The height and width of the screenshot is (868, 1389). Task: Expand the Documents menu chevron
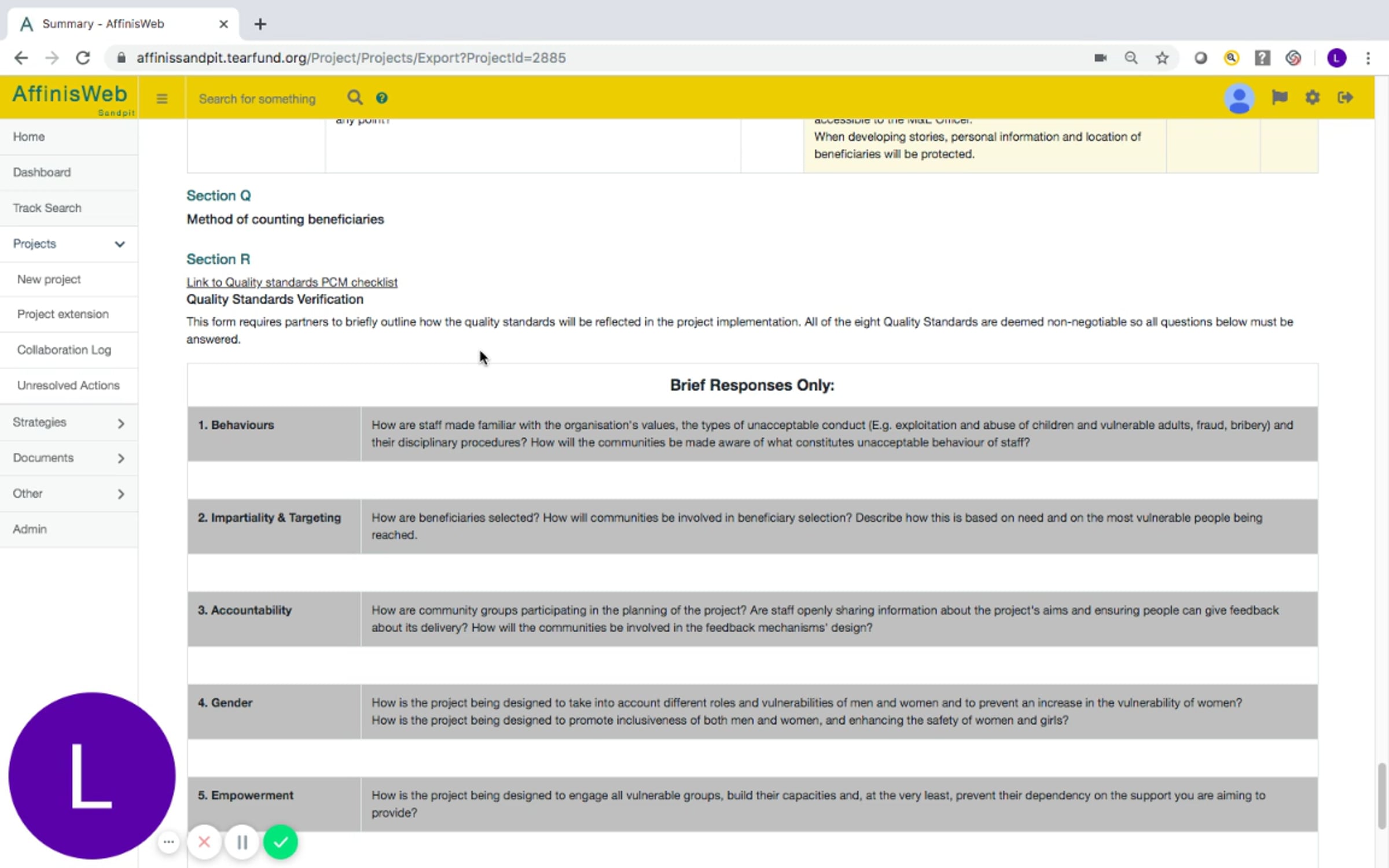pos(120,459)
